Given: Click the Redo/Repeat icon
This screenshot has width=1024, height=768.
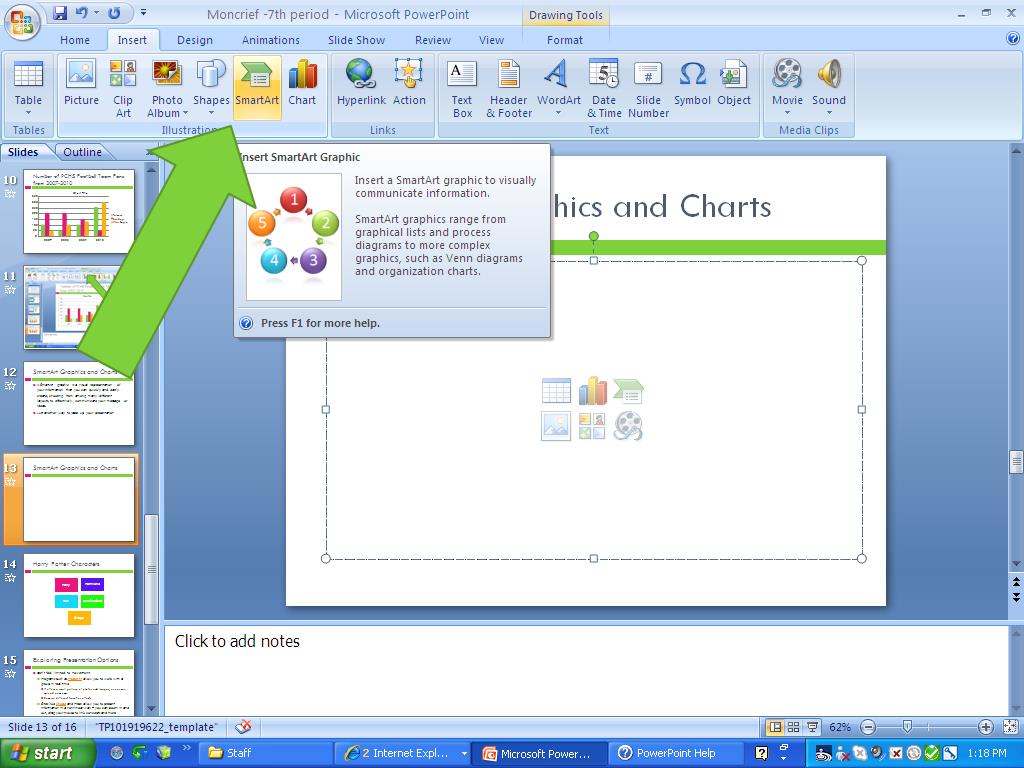Looking at the screenshot, I should 114,13.
